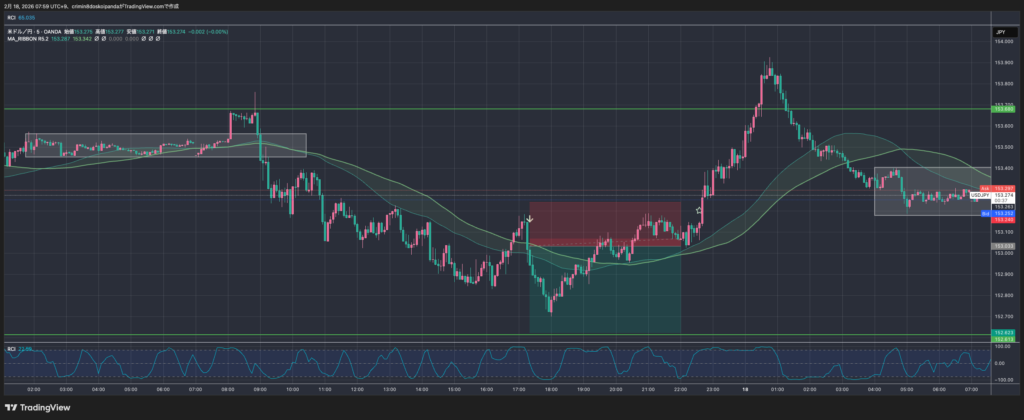
Task: Click the 18 date marker on time axis
Action: pos(745,387)
